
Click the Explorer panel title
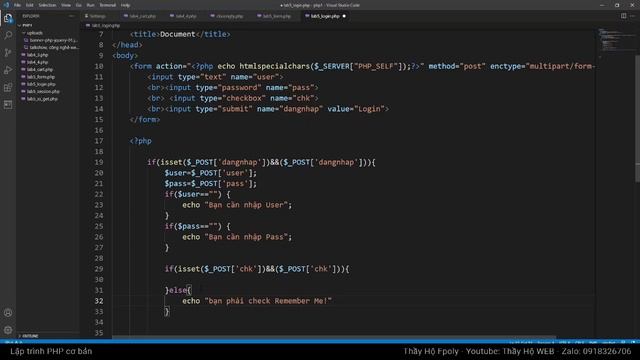point(31,16)
